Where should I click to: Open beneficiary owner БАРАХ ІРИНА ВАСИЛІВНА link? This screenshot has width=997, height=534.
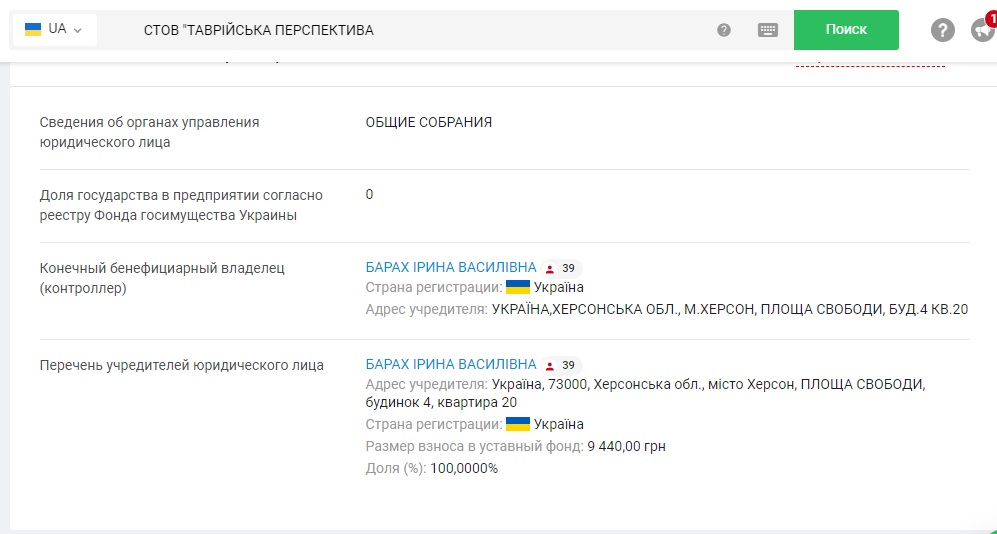(x=451, y=268)
